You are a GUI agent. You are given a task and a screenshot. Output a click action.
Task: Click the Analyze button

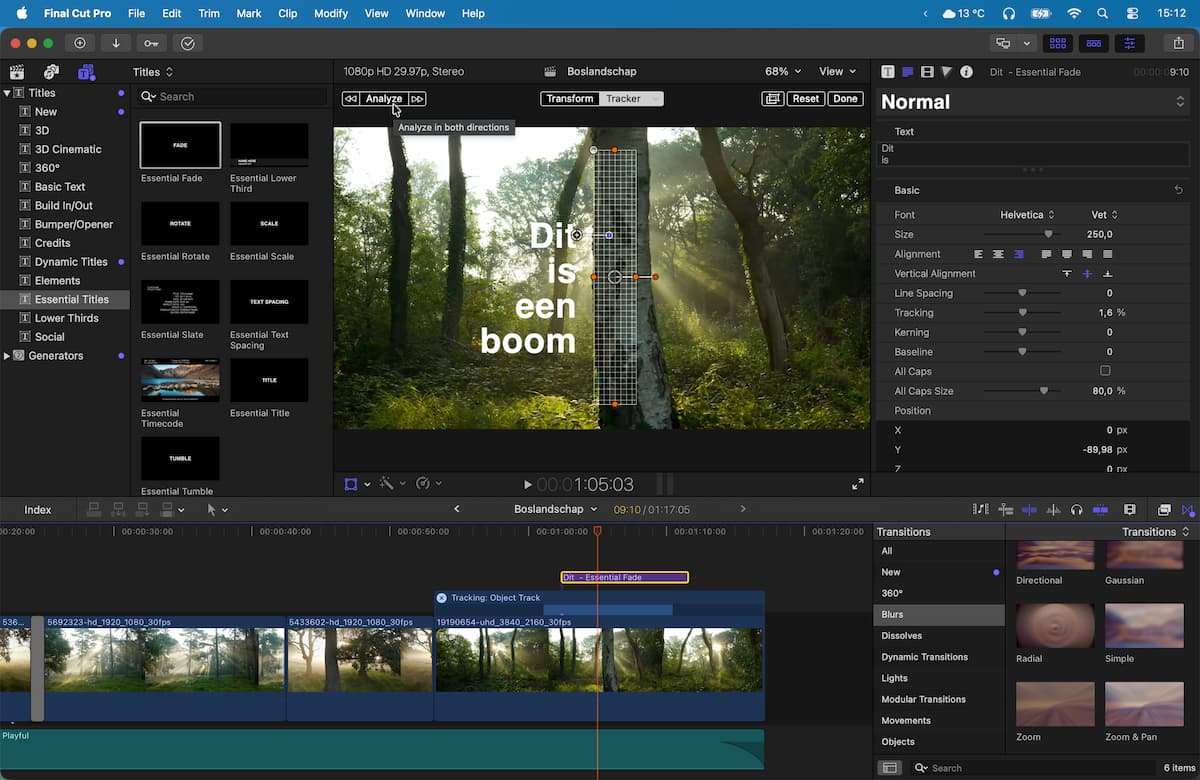[384, 99]
